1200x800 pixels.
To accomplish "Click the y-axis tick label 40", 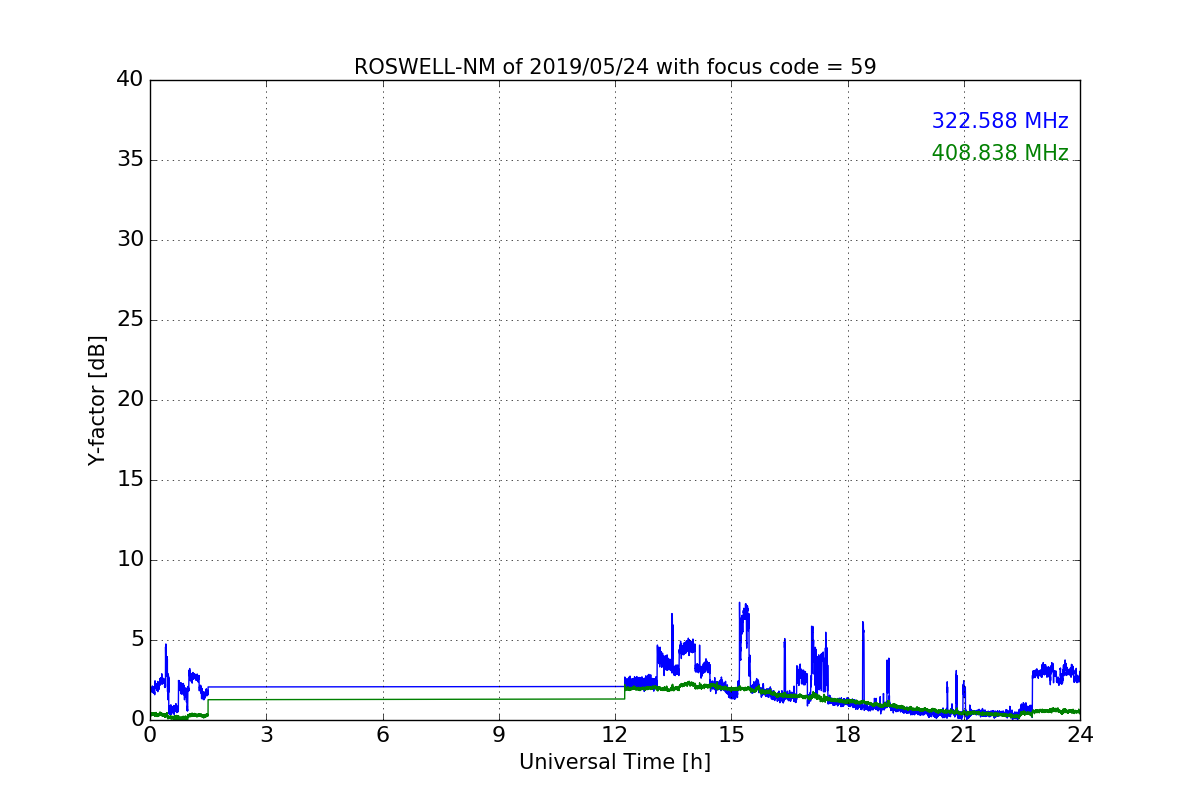I will 130,80.
